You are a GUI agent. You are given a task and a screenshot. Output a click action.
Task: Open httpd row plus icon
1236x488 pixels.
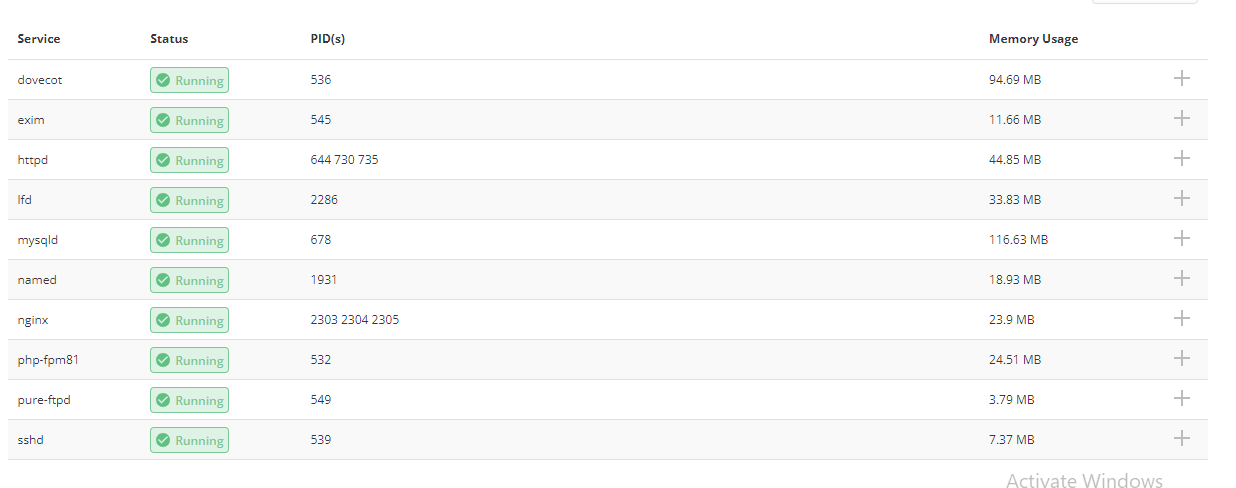[x=1181, y=158]
